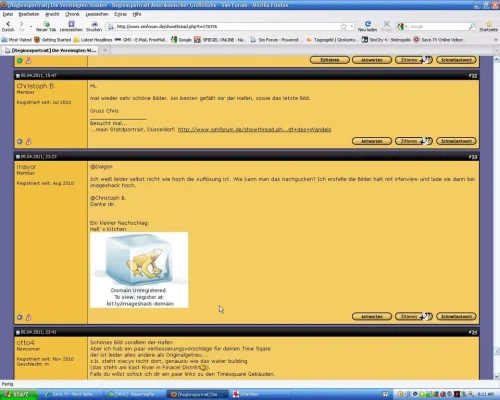Toggle multi-quote icon in the top post
The width and height of the screenshot is (500, 400).
pyautogui.click(x=427, y=60)
